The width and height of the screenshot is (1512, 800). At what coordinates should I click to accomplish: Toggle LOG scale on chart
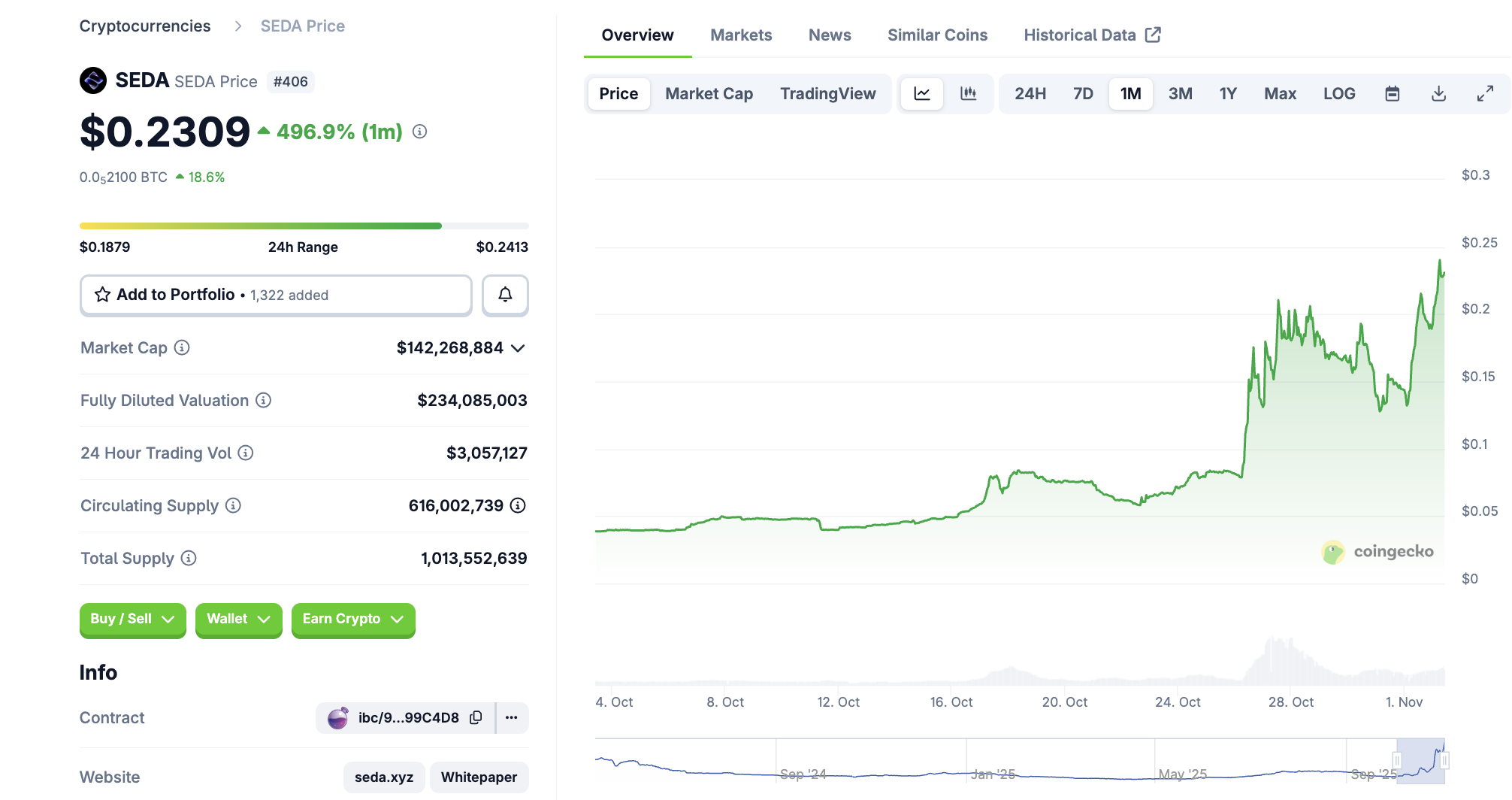click(1339, 94)
